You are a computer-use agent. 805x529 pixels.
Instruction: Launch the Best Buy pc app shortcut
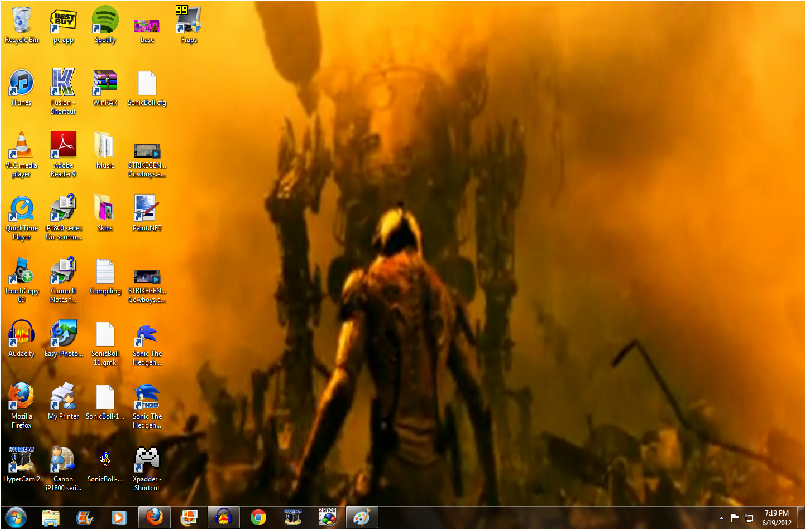(63, 25)
